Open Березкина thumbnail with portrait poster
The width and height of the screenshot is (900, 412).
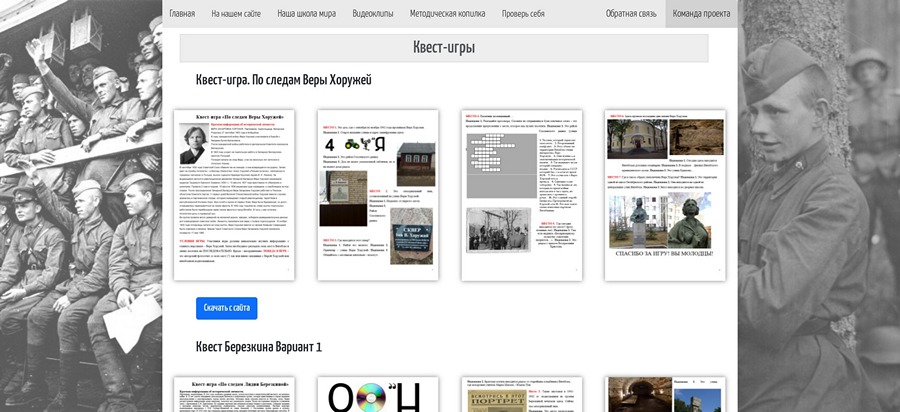[x=522, y=395]
